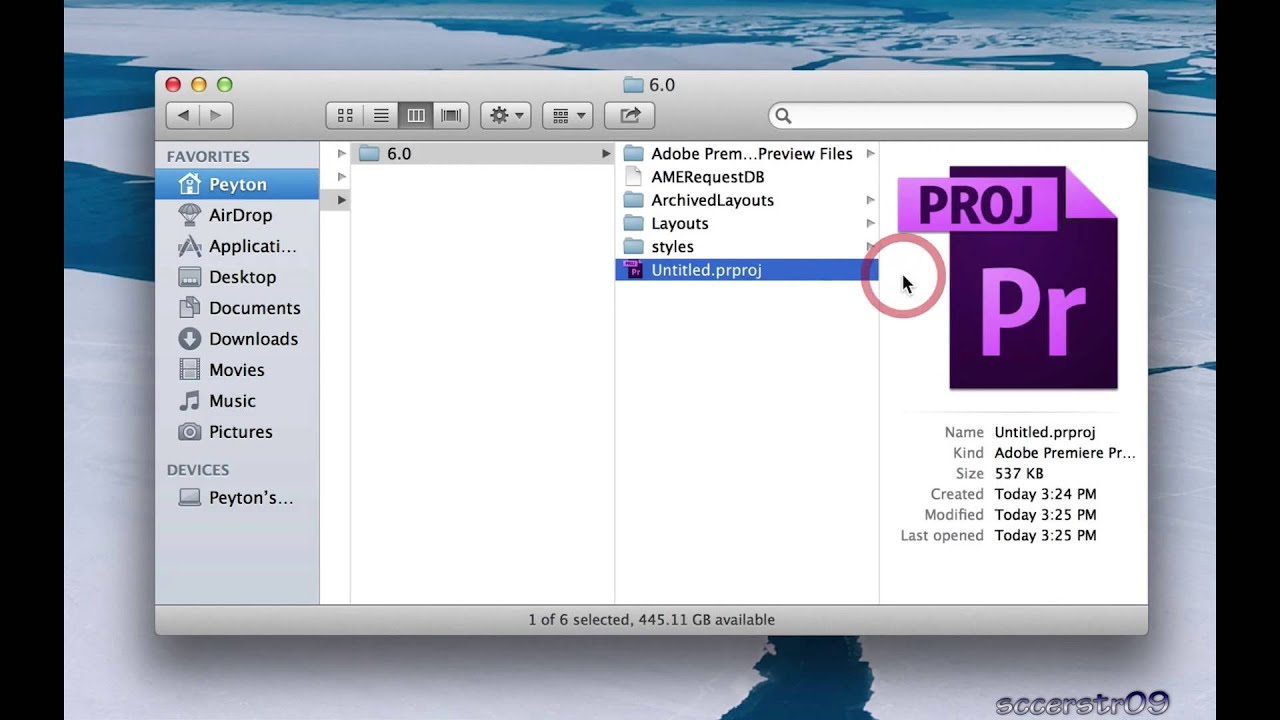Open the Desktop sidebar item
Image resolution: width=1280 pixels, height=720 pixels.
point(237,277)
